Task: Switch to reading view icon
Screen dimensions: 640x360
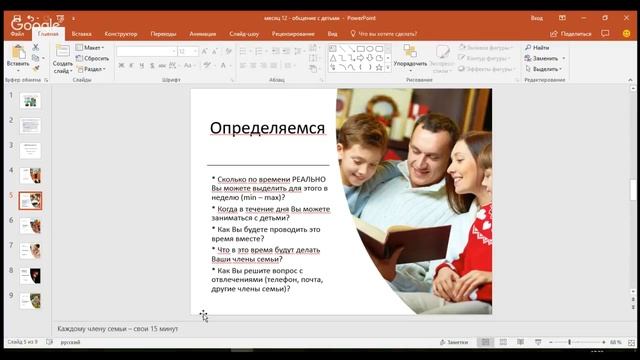Action: [520, 342]
